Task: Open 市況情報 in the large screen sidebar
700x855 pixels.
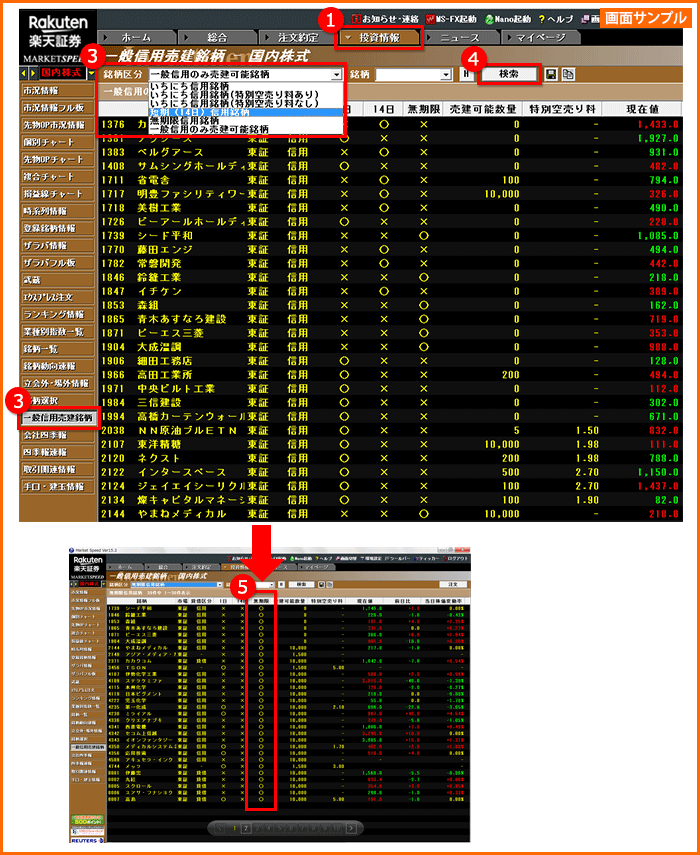Action: 56,91
